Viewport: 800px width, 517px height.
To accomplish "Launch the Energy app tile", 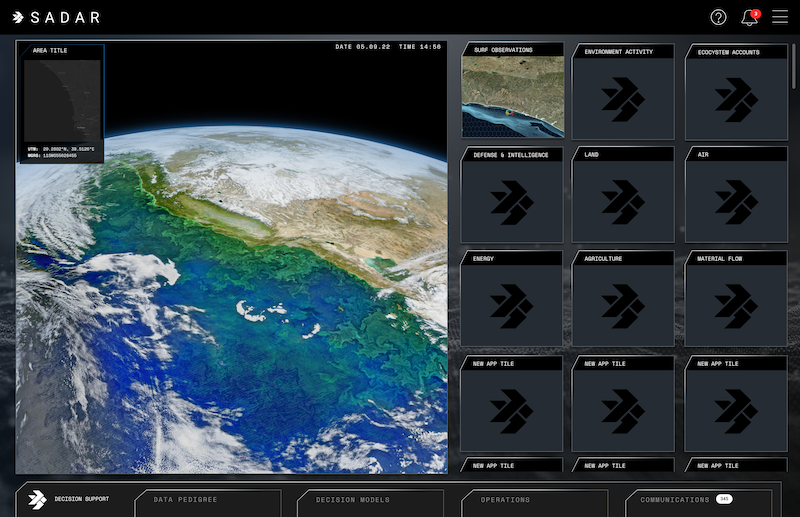I will click(512, 303).
